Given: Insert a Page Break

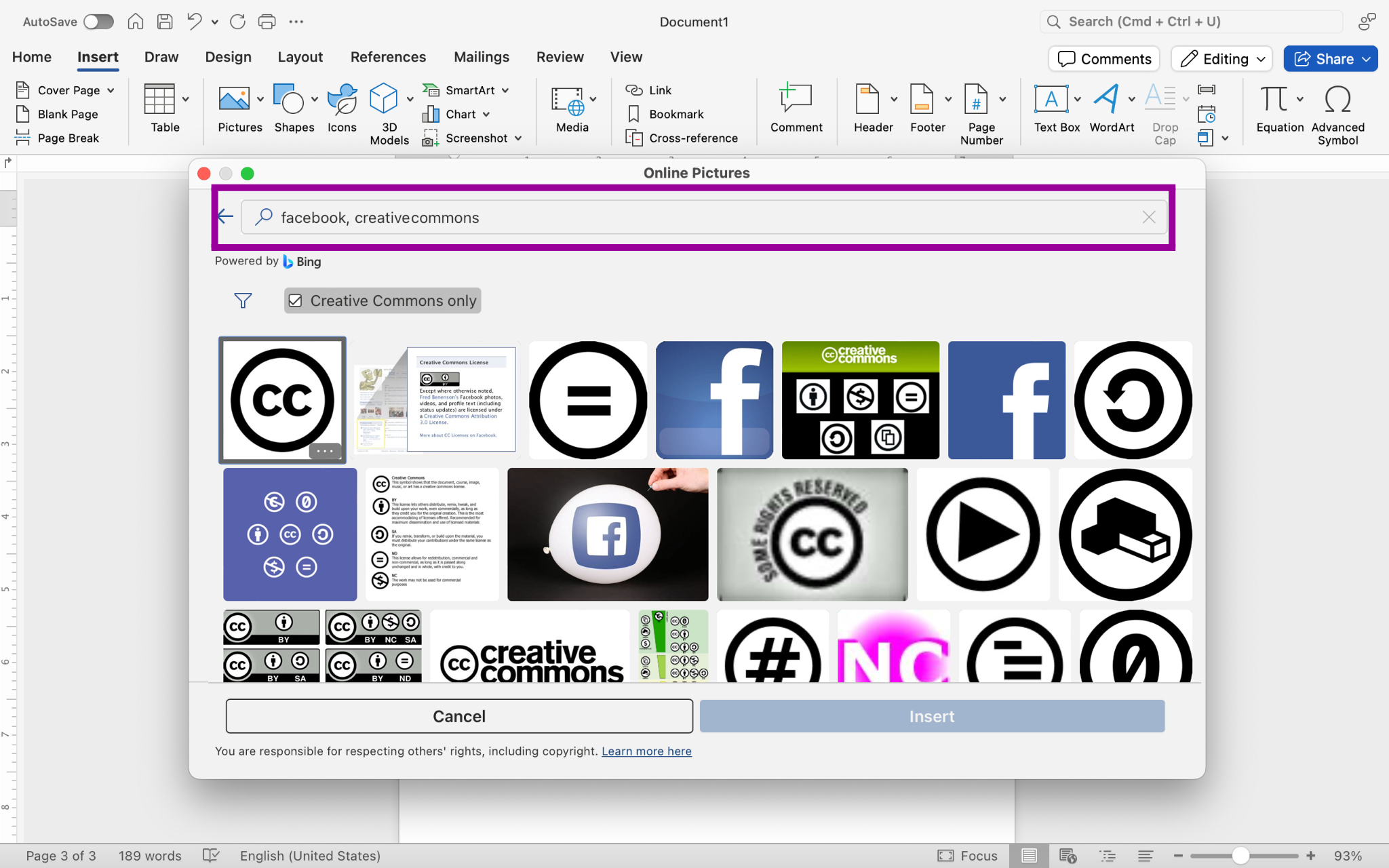Looking at the screenshot, I should pyautogui.click(x=58, y=138).
